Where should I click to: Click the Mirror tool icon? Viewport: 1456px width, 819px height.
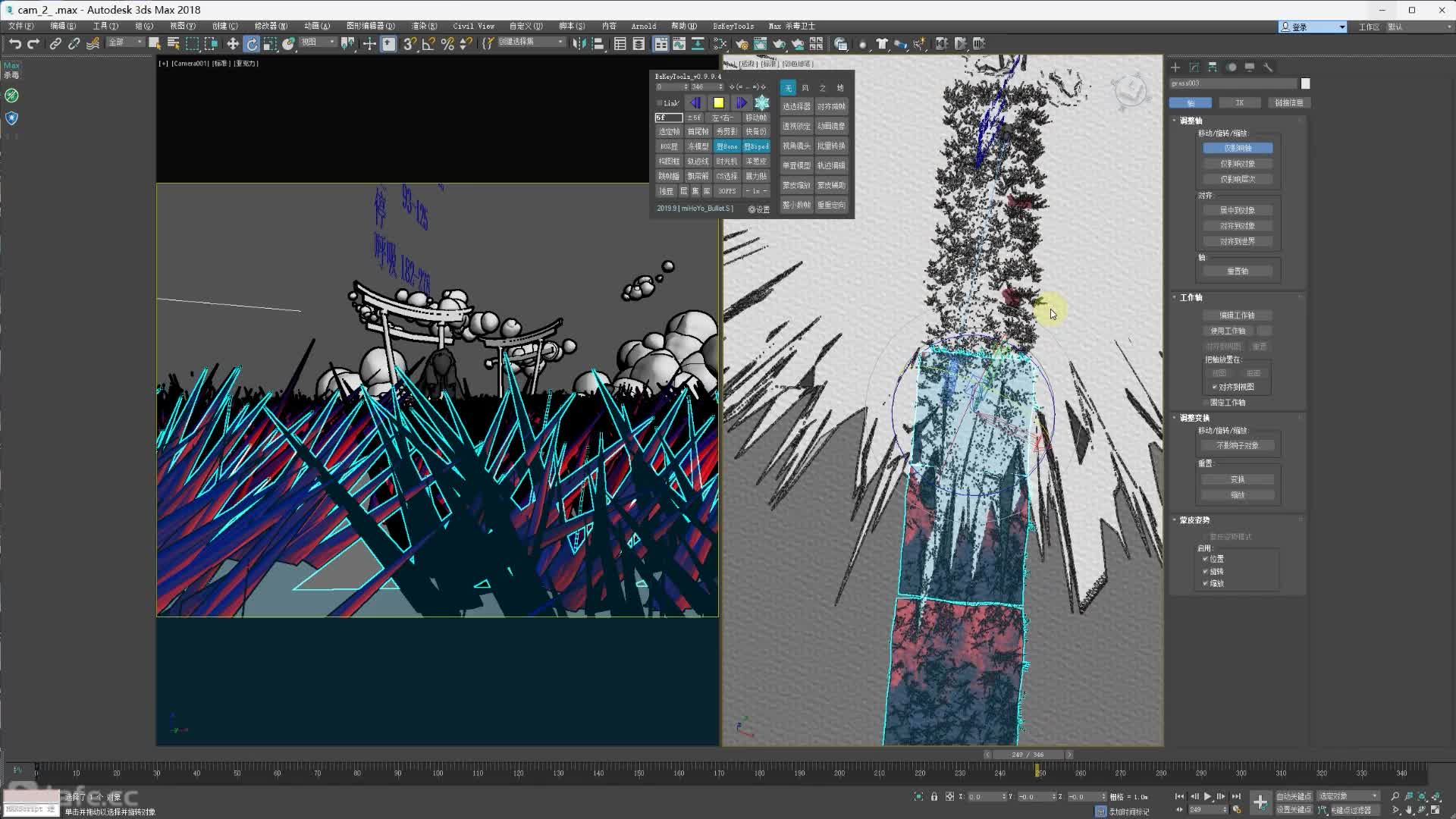pos(579,44)
